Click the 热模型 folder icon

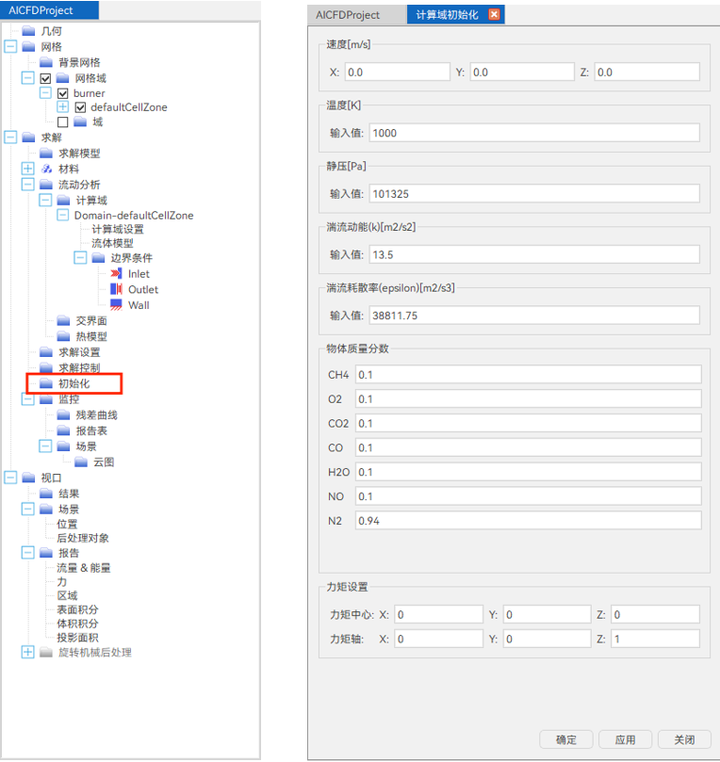pyautogui.click(x=64, y=336)
